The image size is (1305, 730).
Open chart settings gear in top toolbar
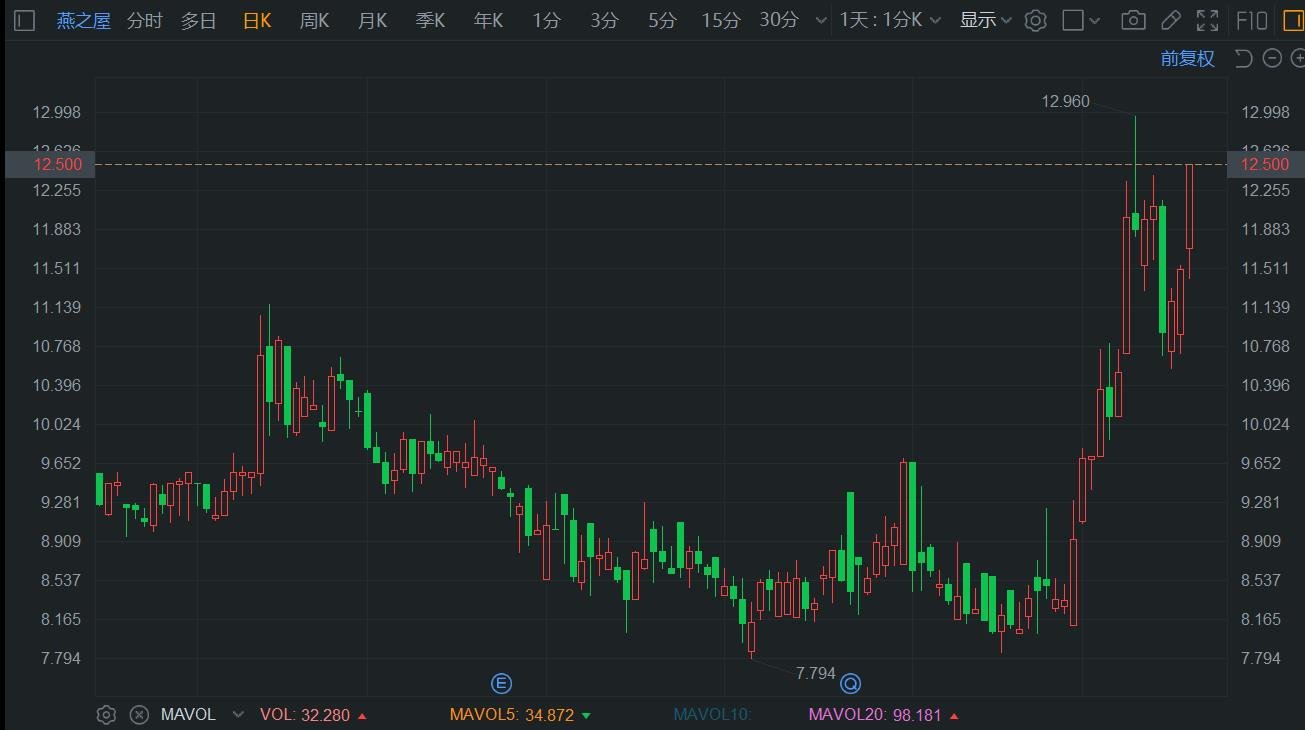(1036, 20)
